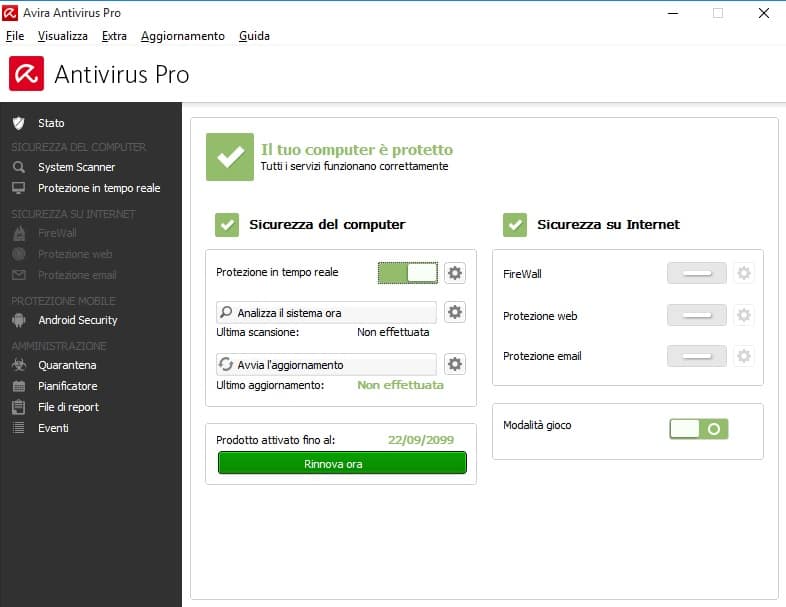
Task: Select Protezione web in the sidebar
Action: pos(75,254)
